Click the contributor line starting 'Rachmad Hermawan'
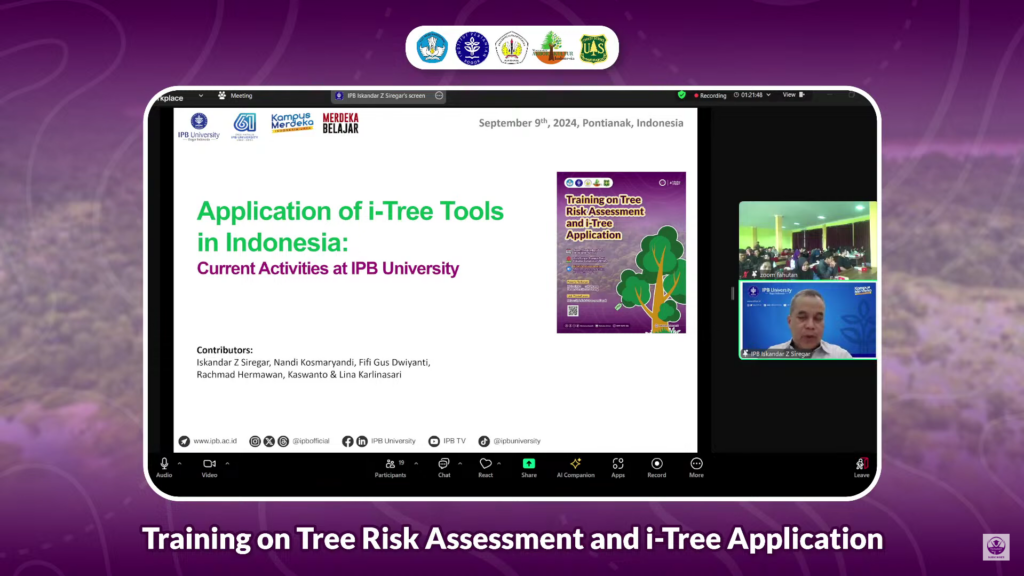The height and width of the screenshot is (576, 1024). tap(299, 375)
